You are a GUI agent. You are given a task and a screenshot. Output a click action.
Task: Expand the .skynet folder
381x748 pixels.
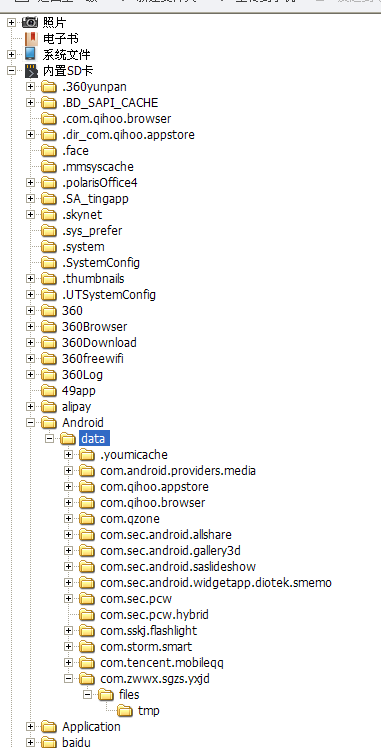point(31,215)
